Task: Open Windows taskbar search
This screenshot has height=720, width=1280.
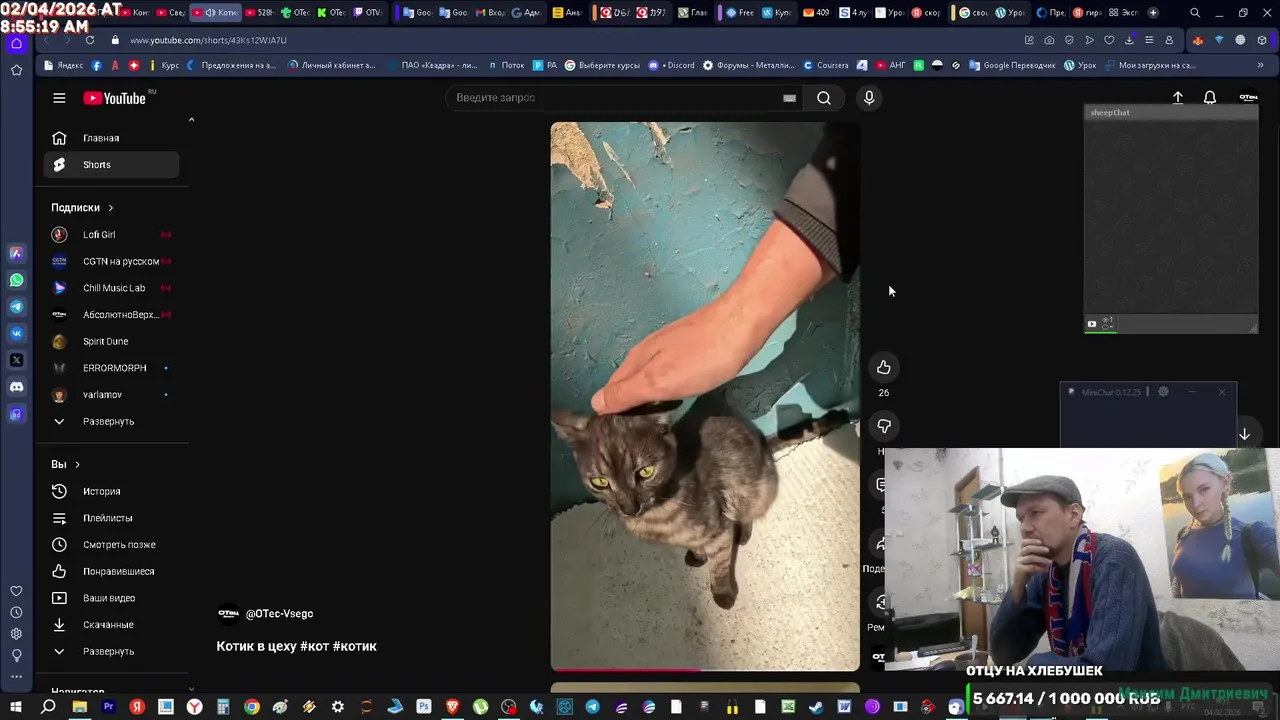Action: [48, 707]
